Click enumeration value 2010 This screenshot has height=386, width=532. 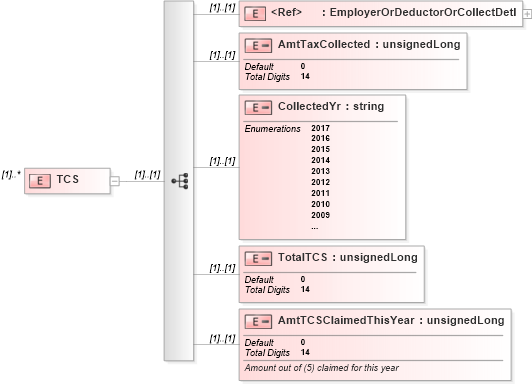tap(321, 204)
